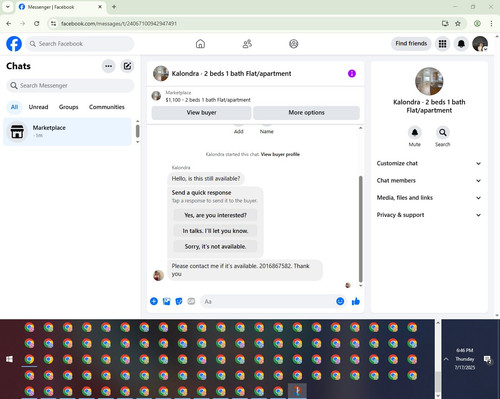Expand the Privacy & support section
Screen dimensions: 500x399
(429, 215)
